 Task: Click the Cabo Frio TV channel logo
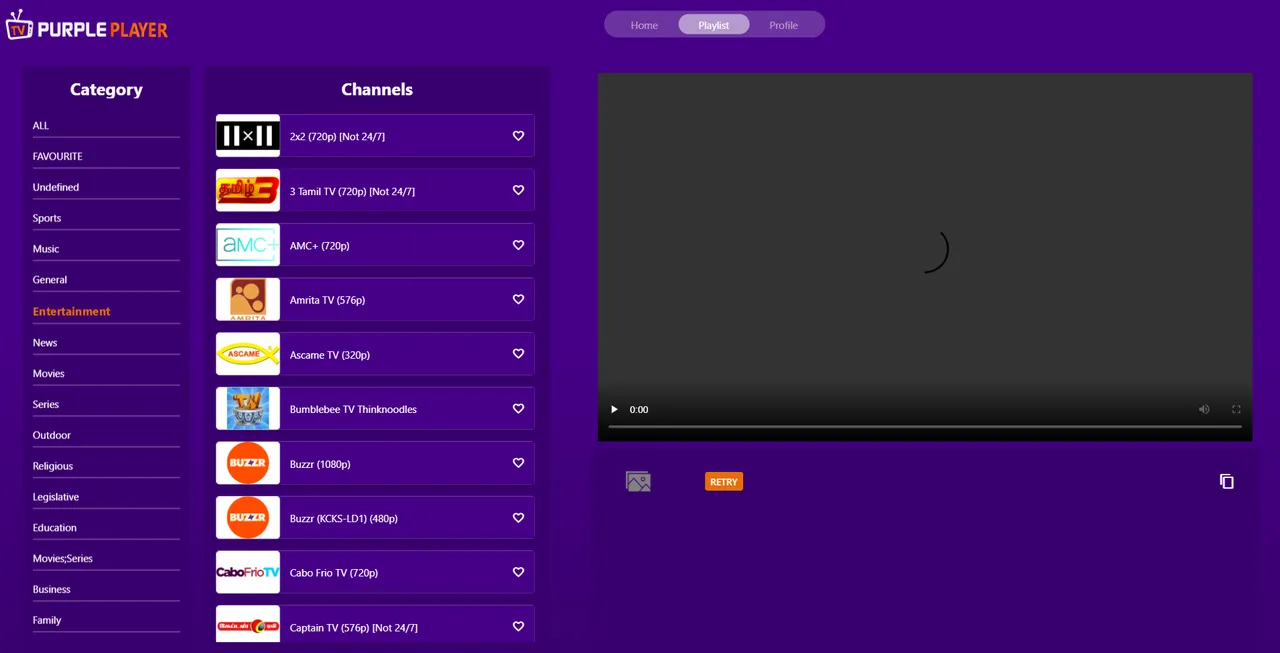pyautogui.click(x=247, y=572)
